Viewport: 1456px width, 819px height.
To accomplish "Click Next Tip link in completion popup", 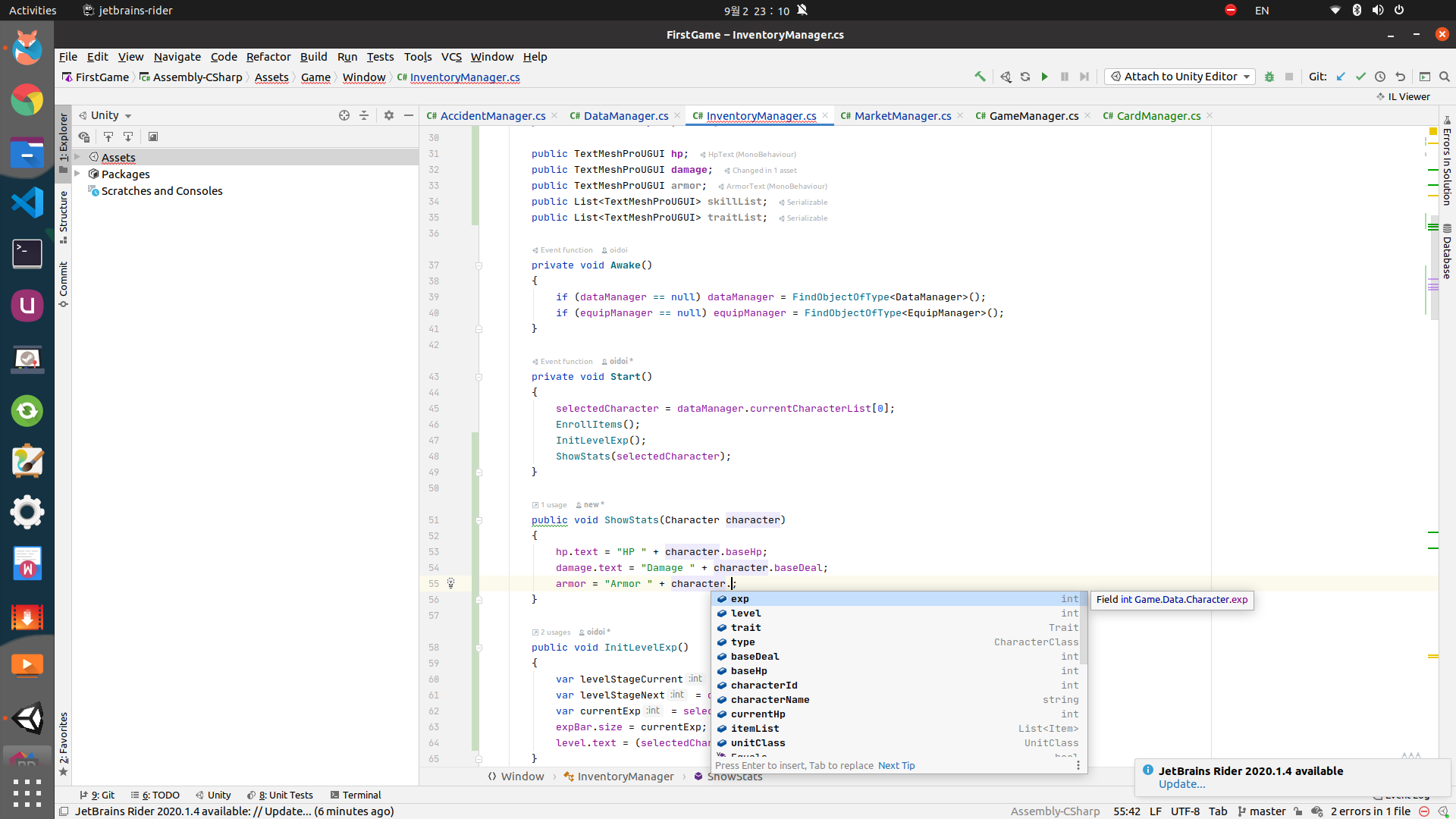I will [896, 766].
